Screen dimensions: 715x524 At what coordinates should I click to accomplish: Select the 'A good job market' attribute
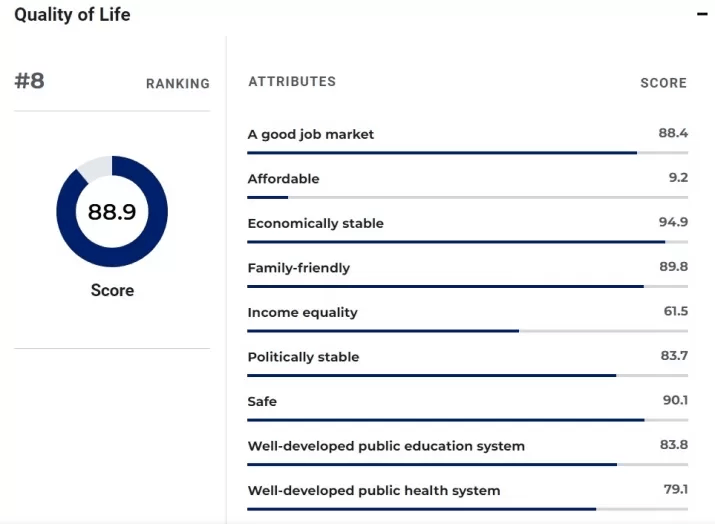311,134
